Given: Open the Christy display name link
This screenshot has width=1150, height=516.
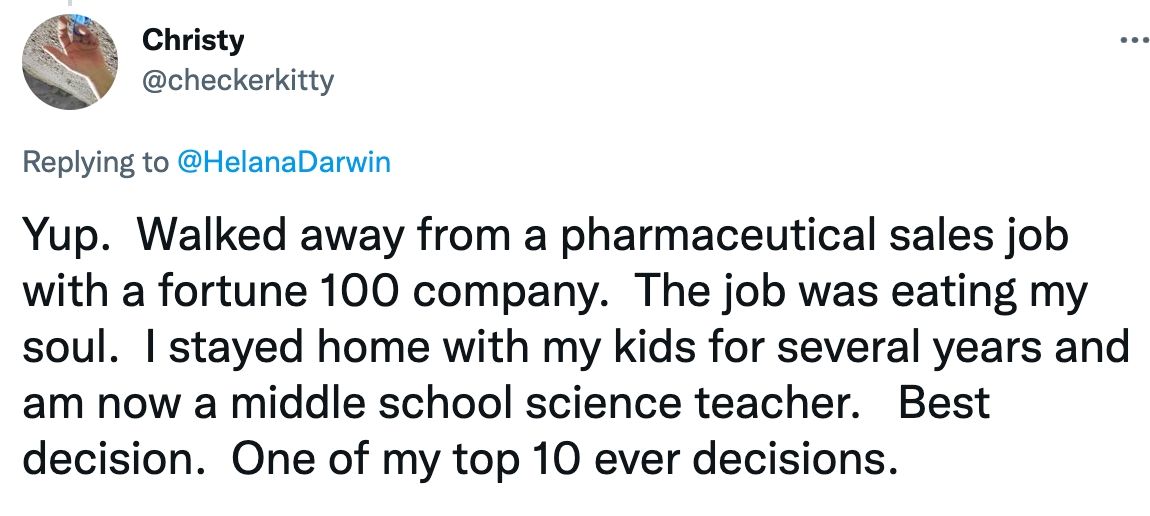Looking at the screenshot, I should 194,41.
